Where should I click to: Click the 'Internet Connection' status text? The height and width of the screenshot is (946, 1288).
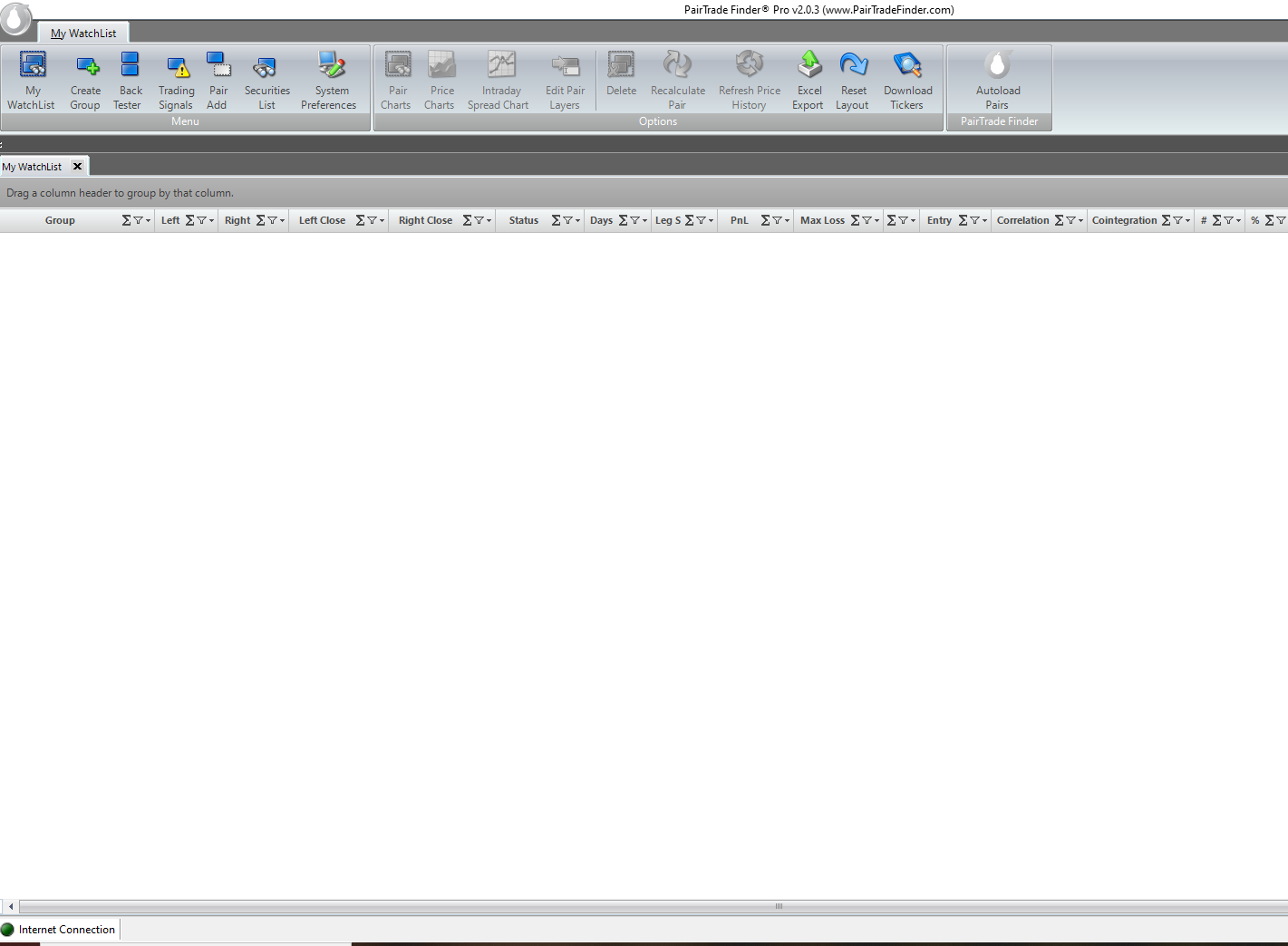click(67, 930)
